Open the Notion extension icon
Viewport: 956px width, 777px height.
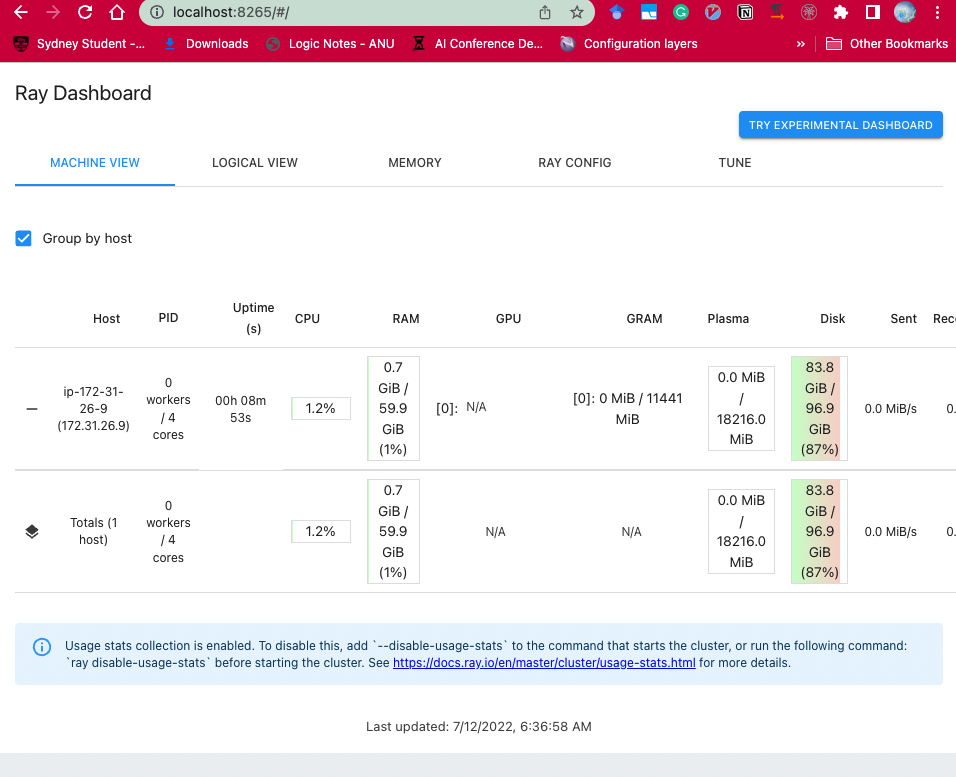[745, 12]
